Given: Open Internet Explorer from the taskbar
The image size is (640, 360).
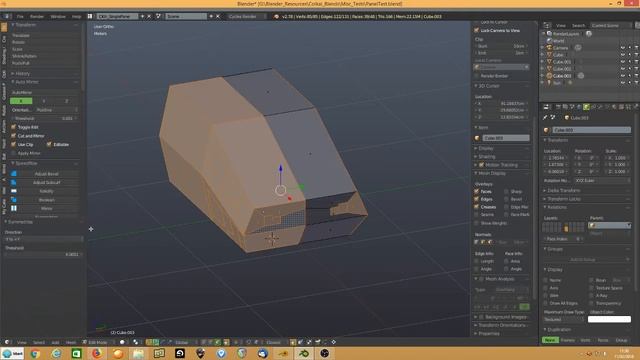Looking at the screenshot, I should [56, 353].
